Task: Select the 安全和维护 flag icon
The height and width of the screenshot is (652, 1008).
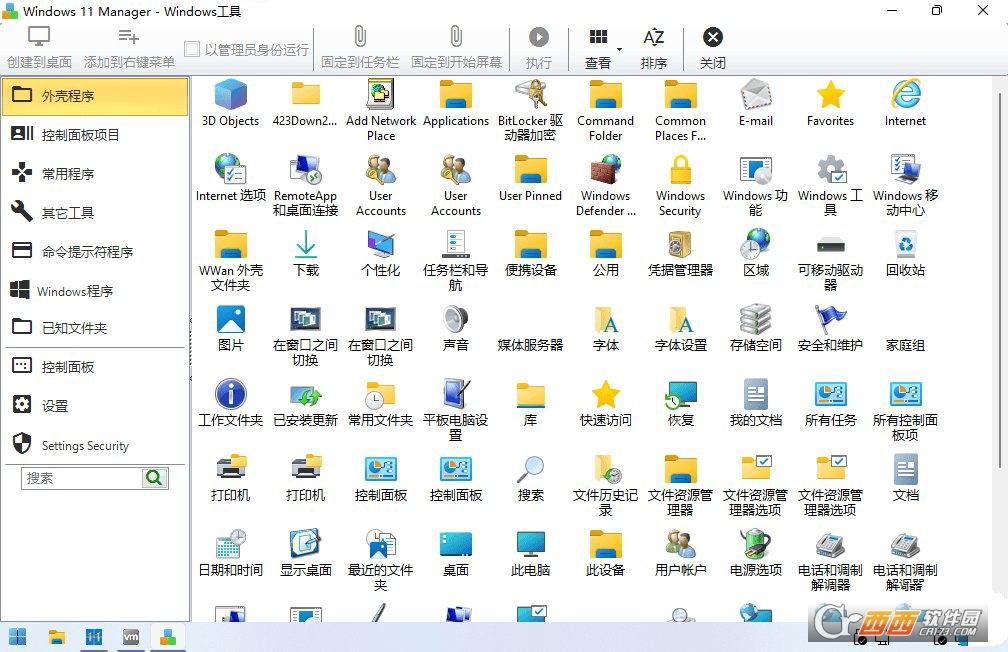Action: tap(830, 320)
